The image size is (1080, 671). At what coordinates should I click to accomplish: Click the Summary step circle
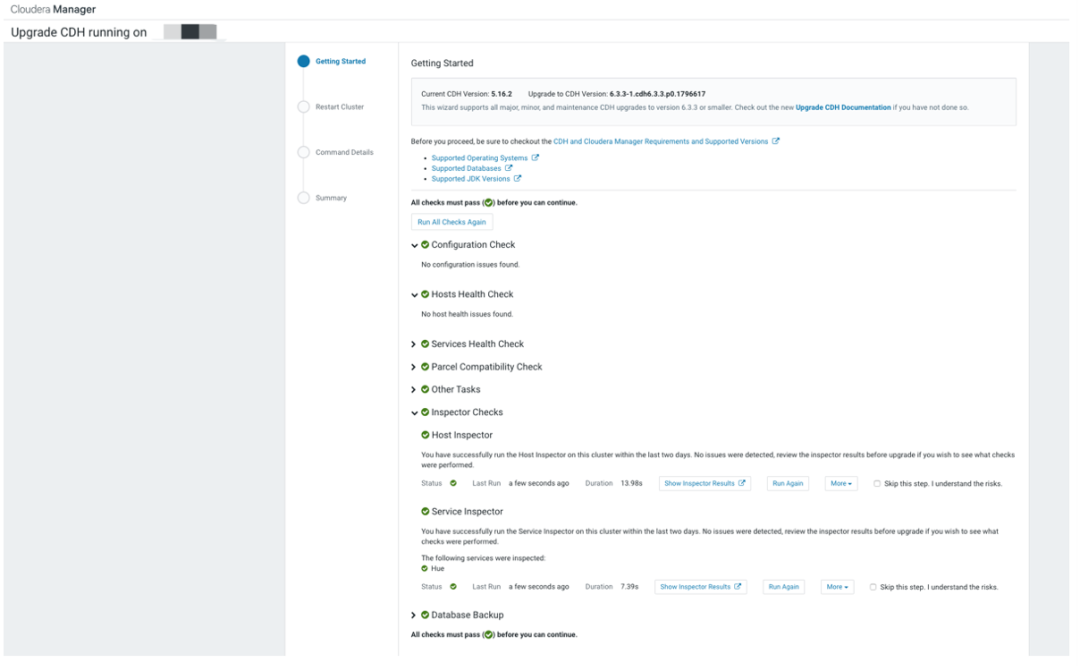tap(303, 198)
